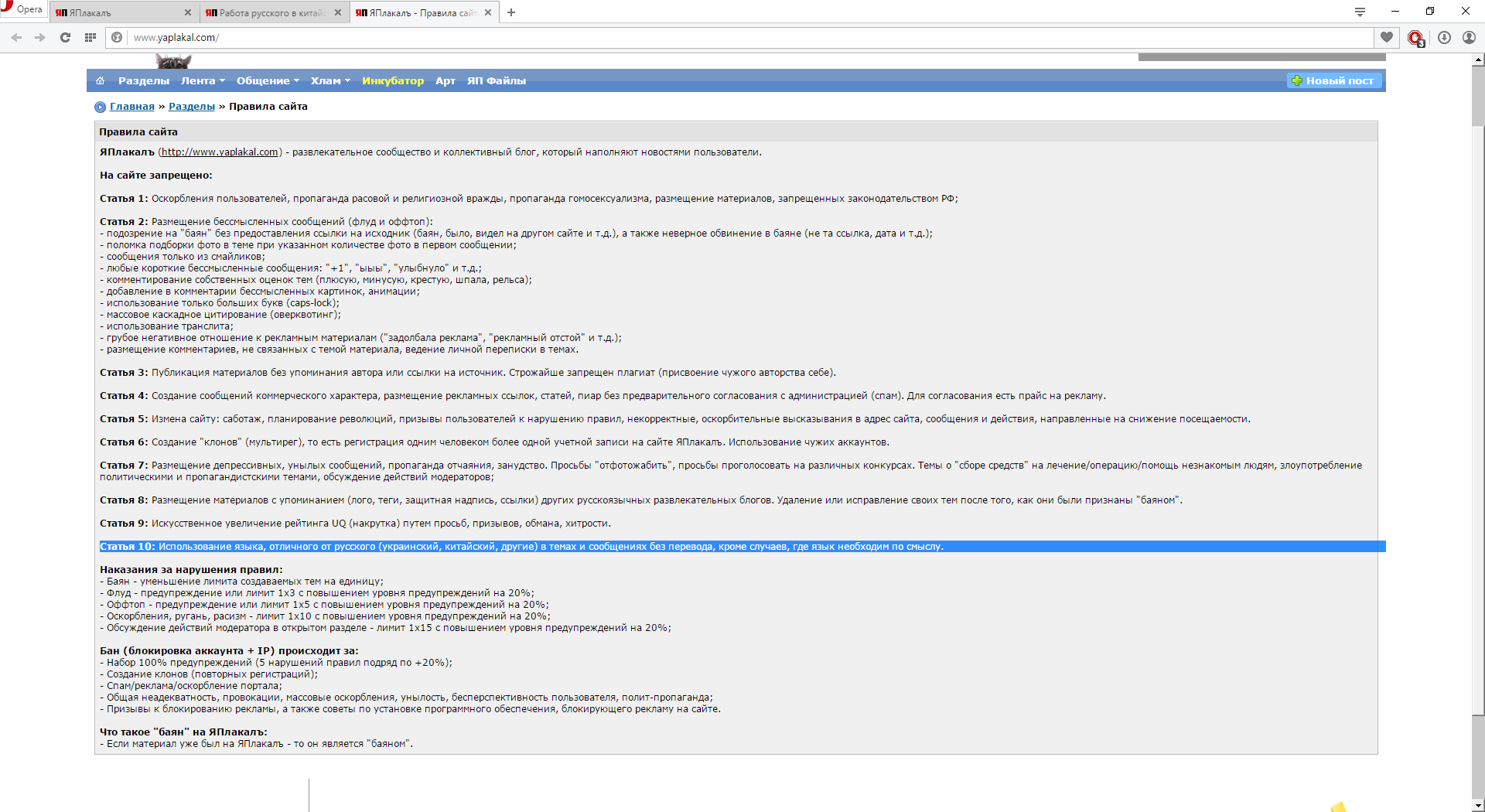Image resolution: width=1485 pixels, height=812 pixels.
Task: Switch to the Работа русского в китай tab
Action: click(274, 12)
